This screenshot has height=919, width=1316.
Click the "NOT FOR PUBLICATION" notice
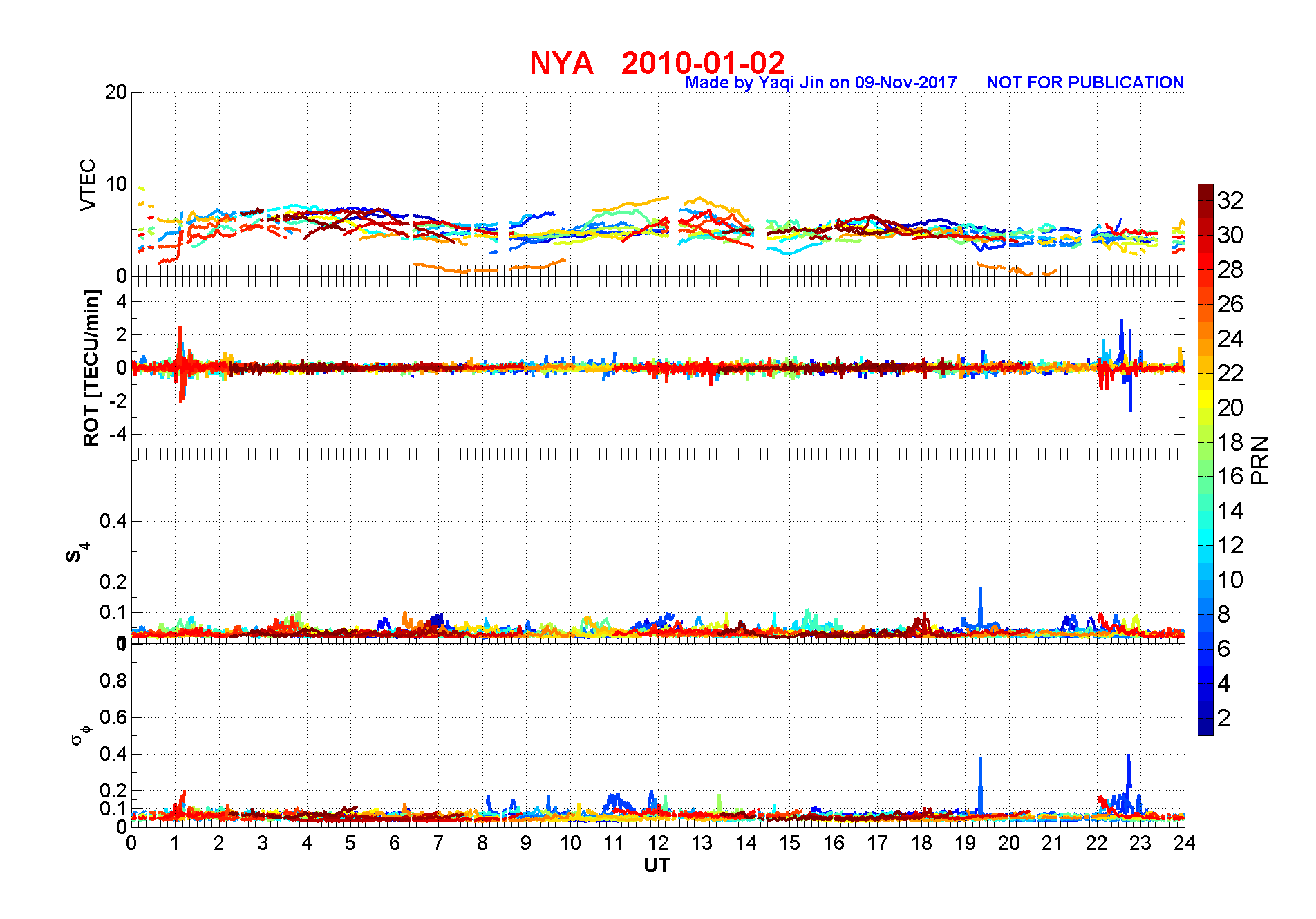point(1085,83)
